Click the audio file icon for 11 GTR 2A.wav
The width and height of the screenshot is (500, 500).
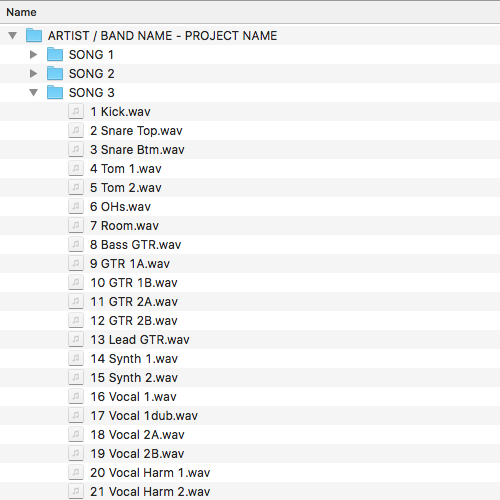(76, 301)
